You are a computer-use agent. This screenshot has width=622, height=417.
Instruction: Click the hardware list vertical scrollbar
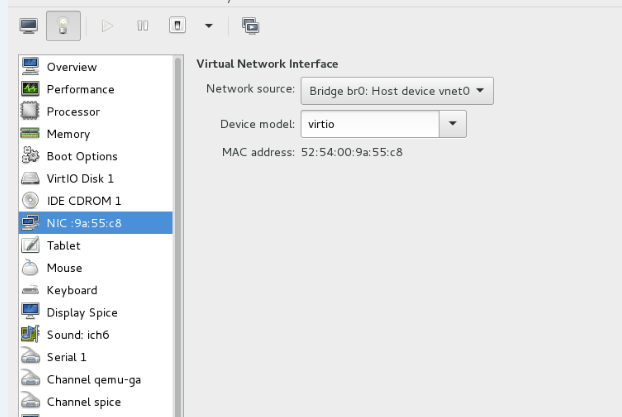pyautogui.click(x=178, y=236)
